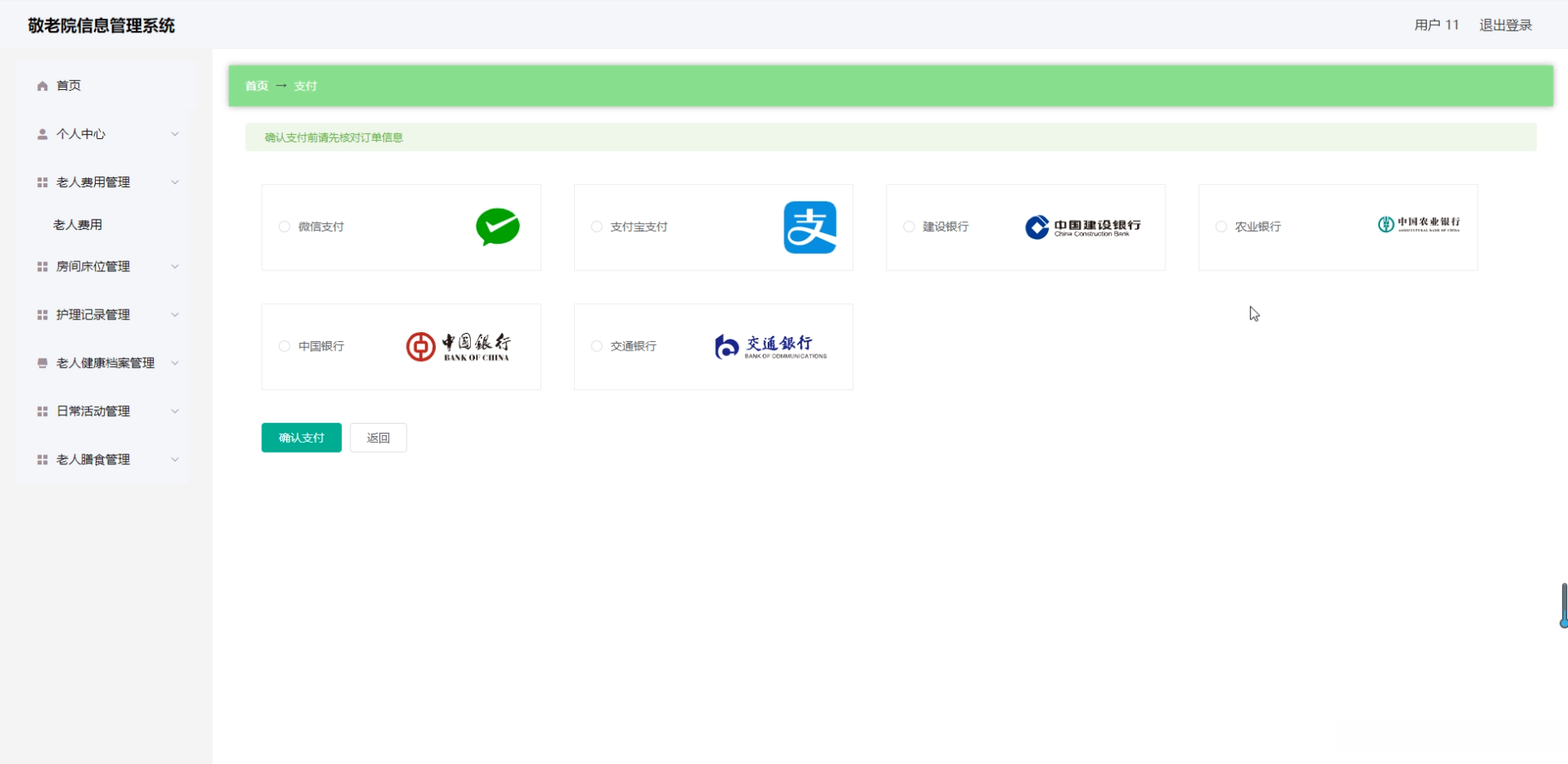Select the 支付宝支付 radio button
This screenshot has width=1568, height=764.
pyautogui.click(x=596, y=226)
